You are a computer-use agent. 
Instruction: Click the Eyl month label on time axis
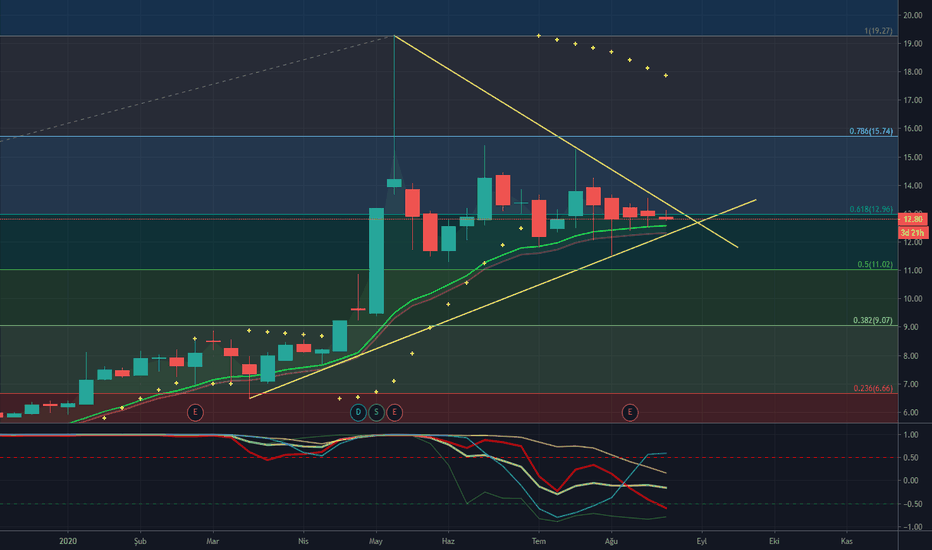[x=702, y=541]
